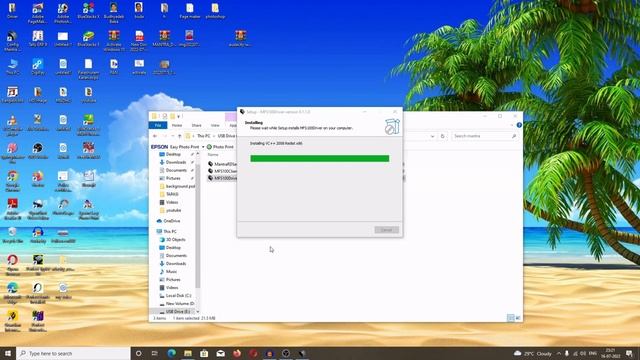Select the This PC desktop icon
640x360 pixels.
(x=12, y=67)
